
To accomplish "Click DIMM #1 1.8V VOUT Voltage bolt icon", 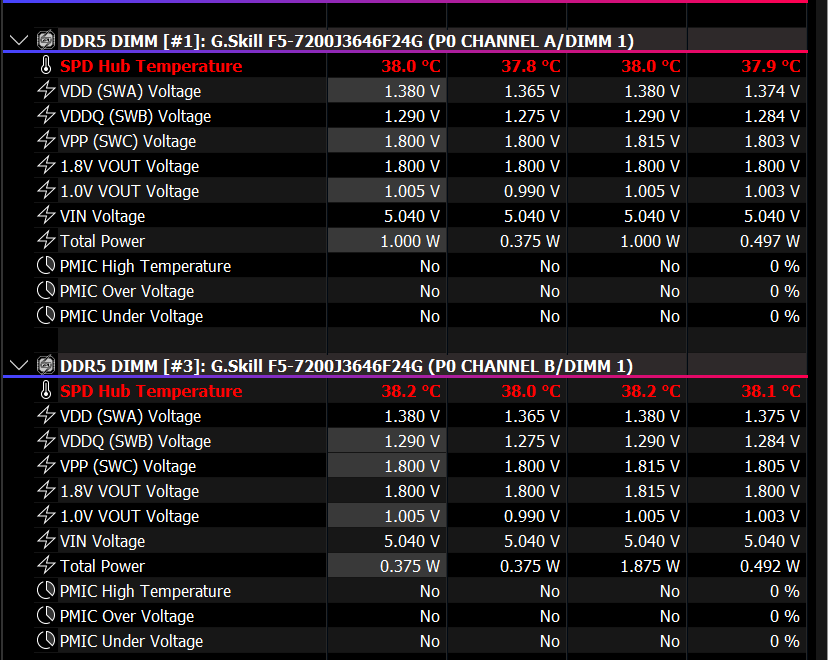I will click(46, 165).
